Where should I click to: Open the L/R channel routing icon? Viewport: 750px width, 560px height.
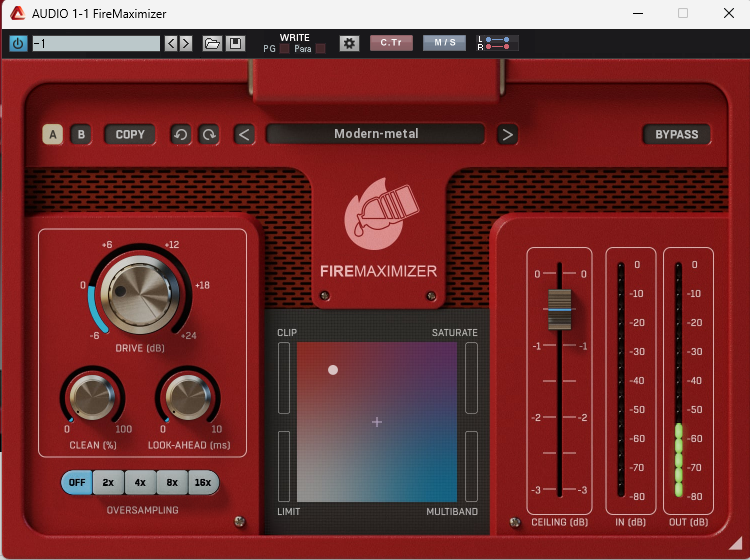pyautogui.click(x=497, y=43)
